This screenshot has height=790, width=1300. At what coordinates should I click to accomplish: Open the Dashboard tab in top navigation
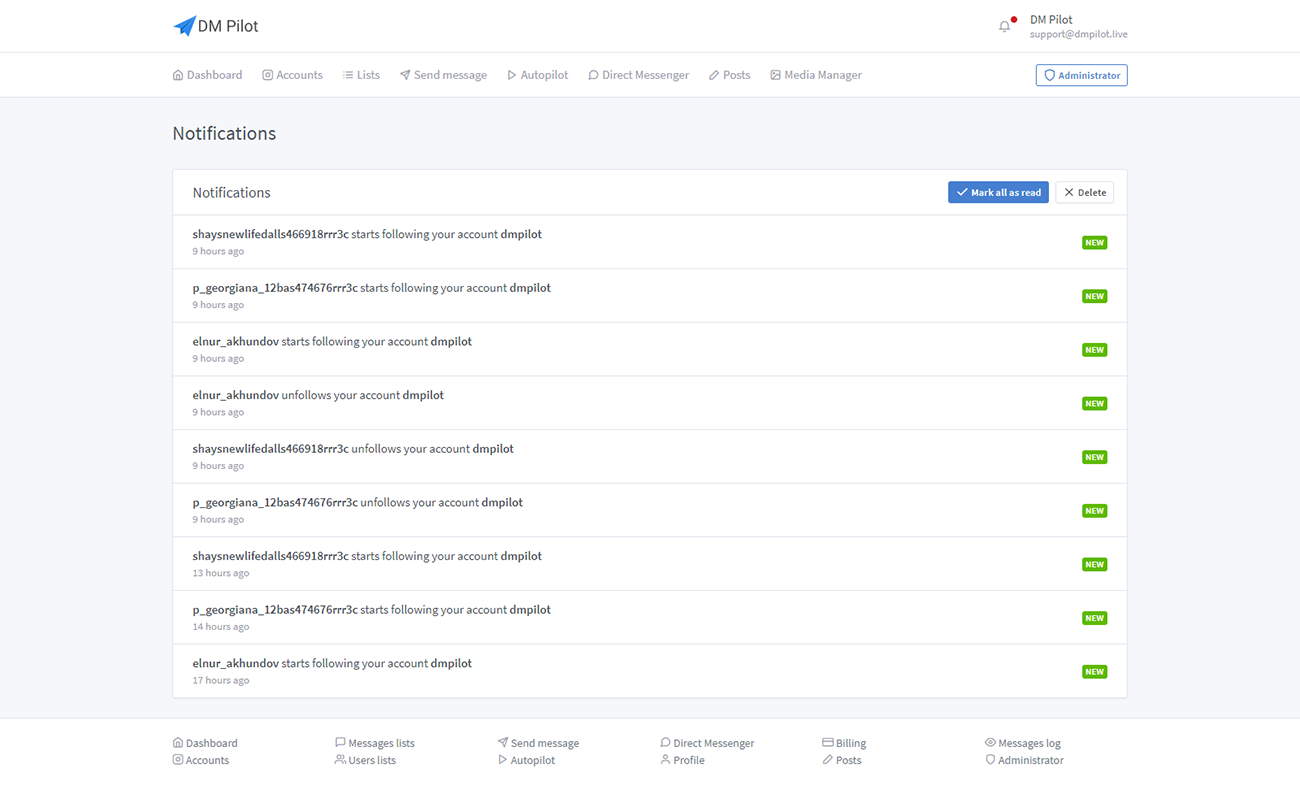207,75
